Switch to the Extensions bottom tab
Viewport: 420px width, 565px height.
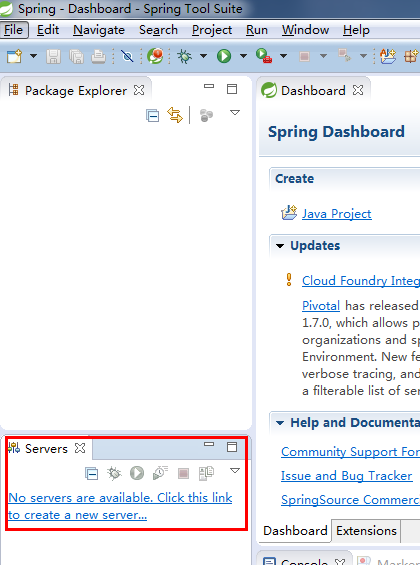click(x=366, y=531)
